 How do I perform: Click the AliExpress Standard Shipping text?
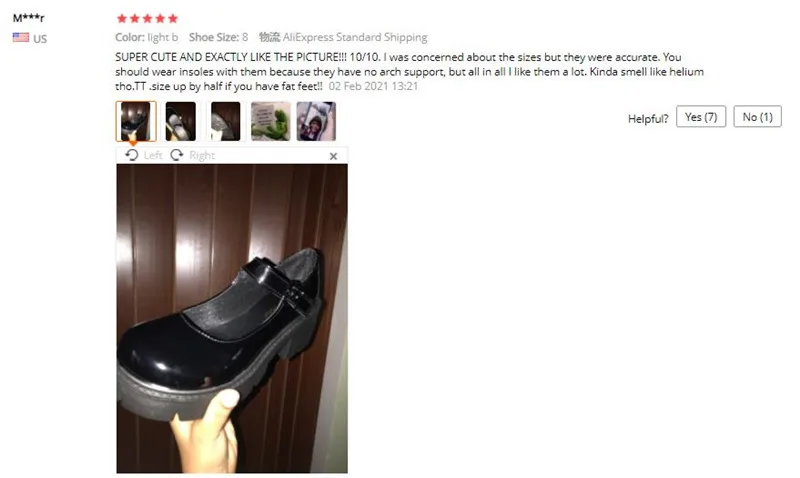click(x=355, y=37)
